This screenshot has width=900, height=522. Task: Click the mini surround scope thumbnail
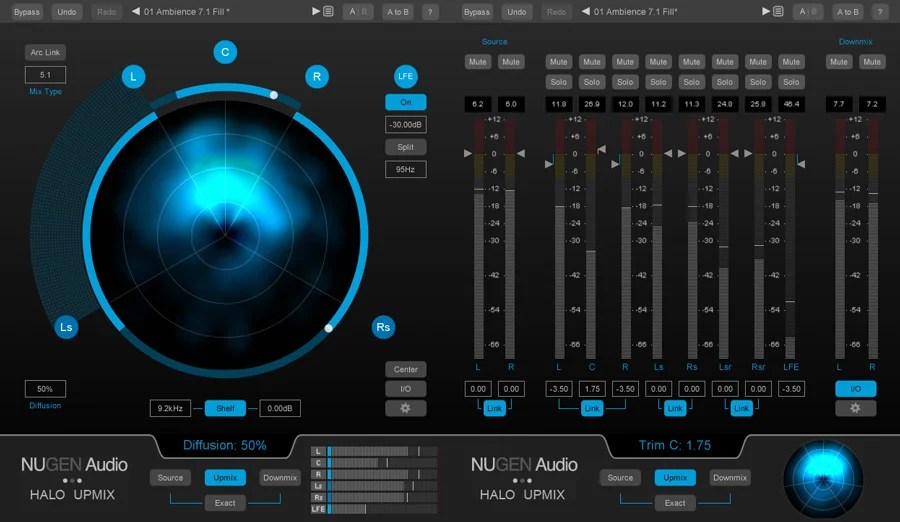(823, 479)
